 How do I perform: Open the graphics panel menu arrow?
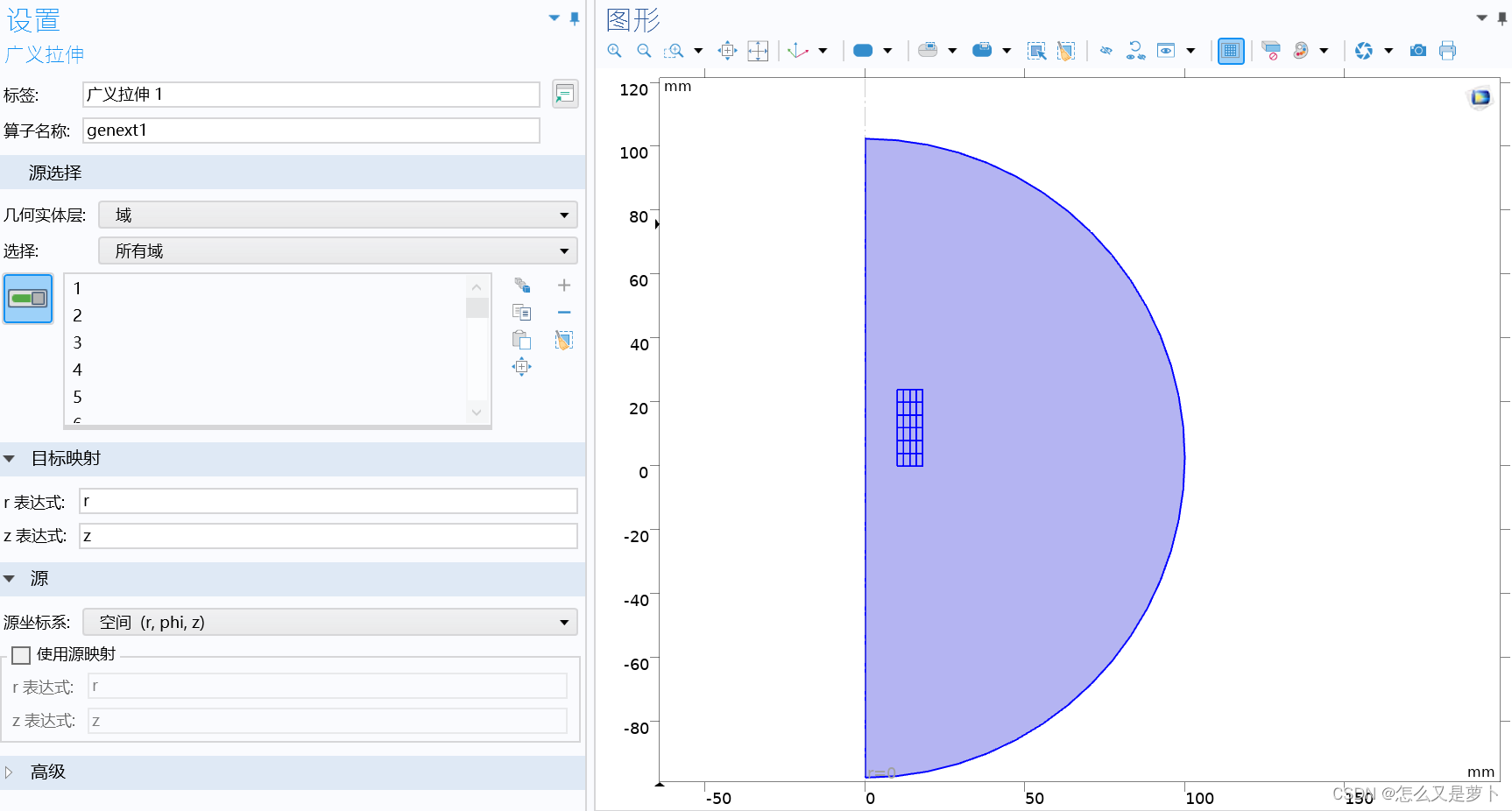(1482, 18)
